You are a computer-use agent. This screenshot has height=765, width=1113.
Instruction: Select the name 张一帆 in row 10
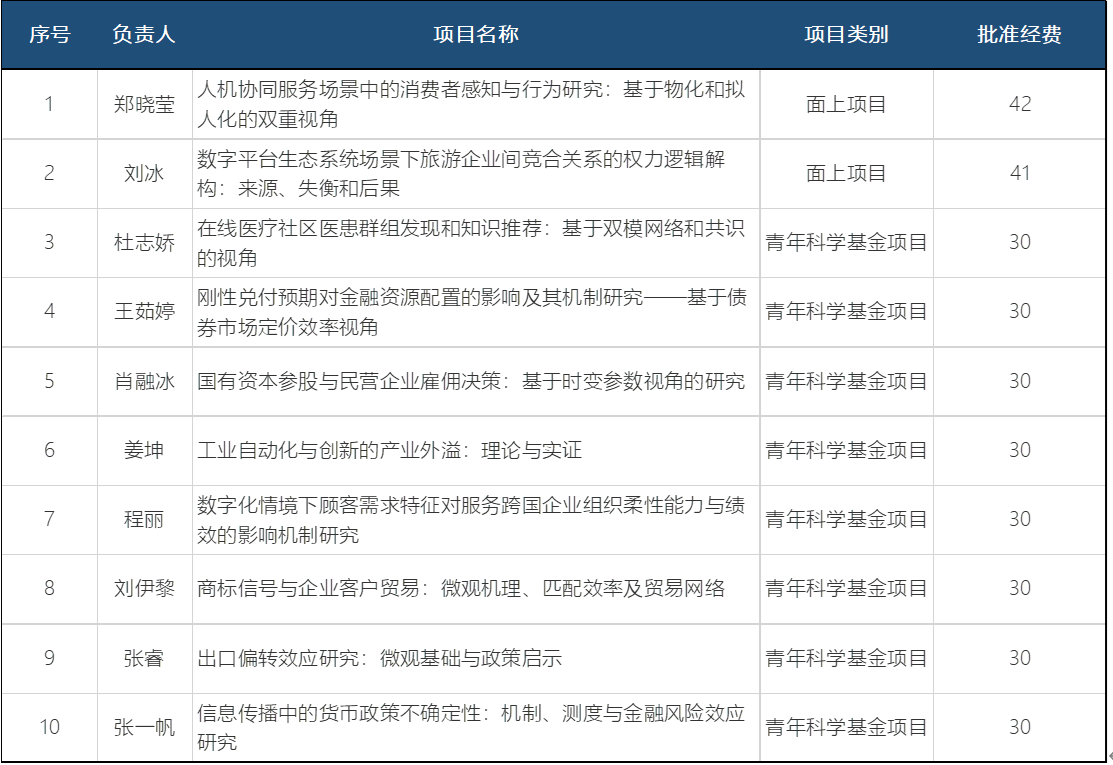tap(144, 727)
